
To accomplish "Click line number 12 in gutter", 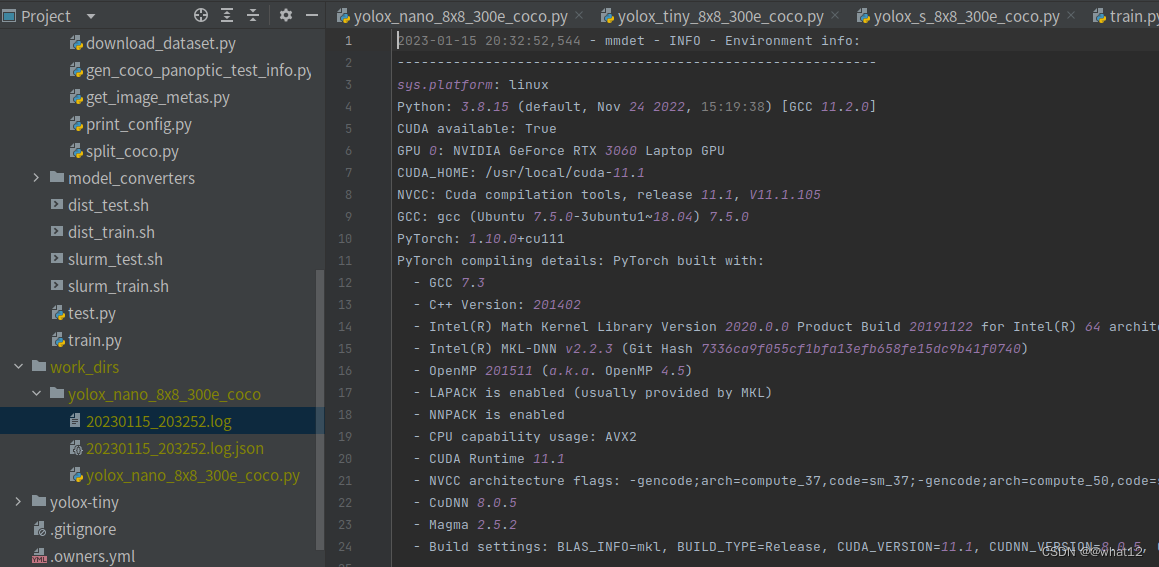I will click(345, 282).
